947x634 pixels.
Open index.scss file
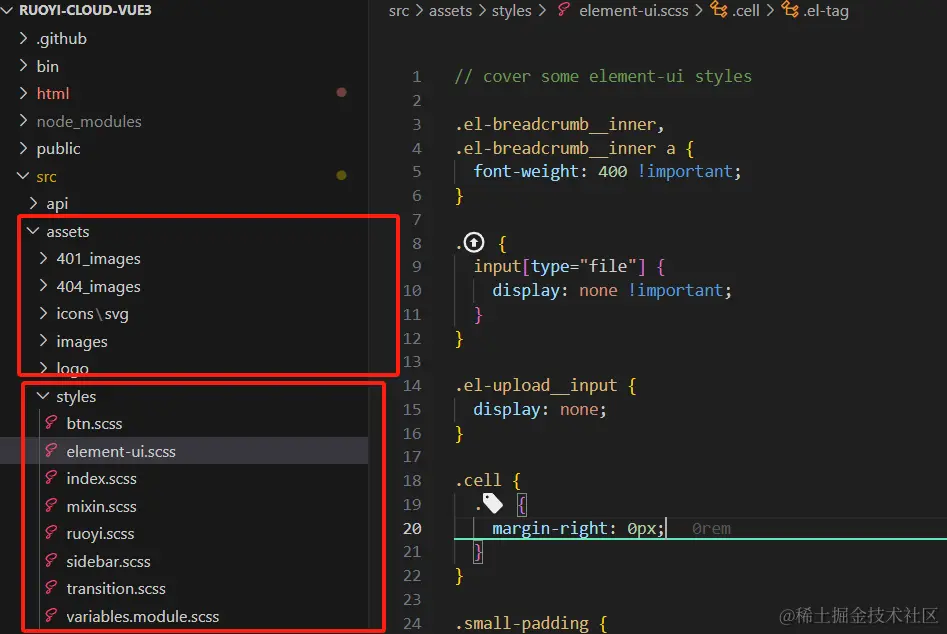point(101,479)
